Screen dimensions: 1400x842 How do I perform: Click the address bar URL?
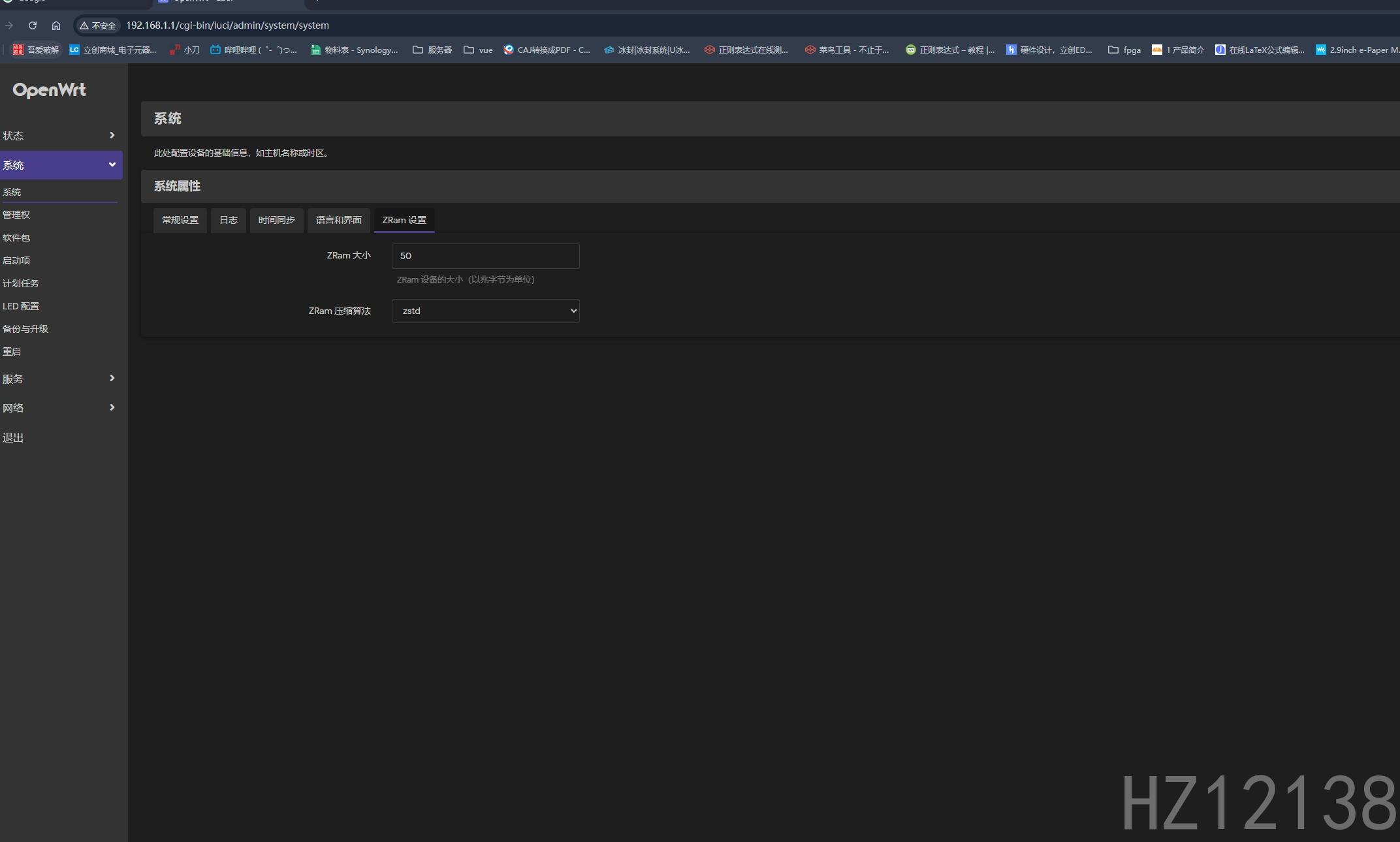pos(227,25)
